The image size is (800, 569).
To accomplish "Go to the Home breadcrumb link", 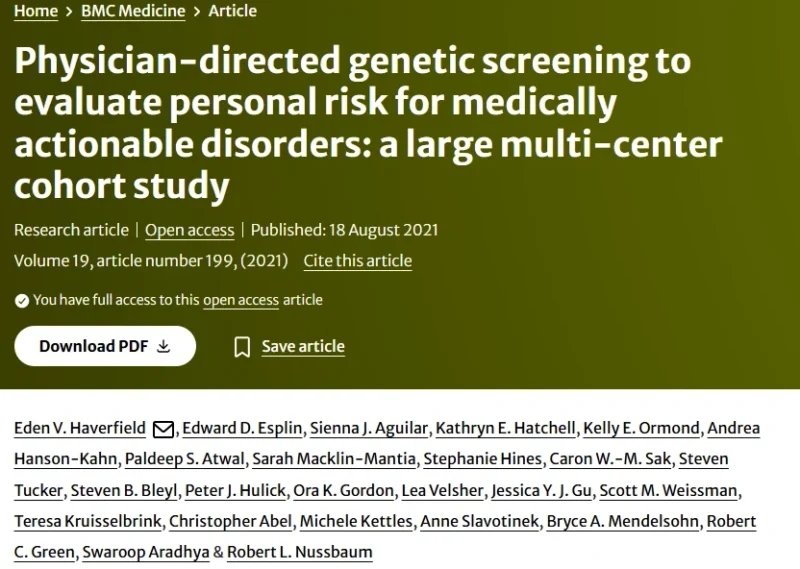I will (x=36, y=11).
